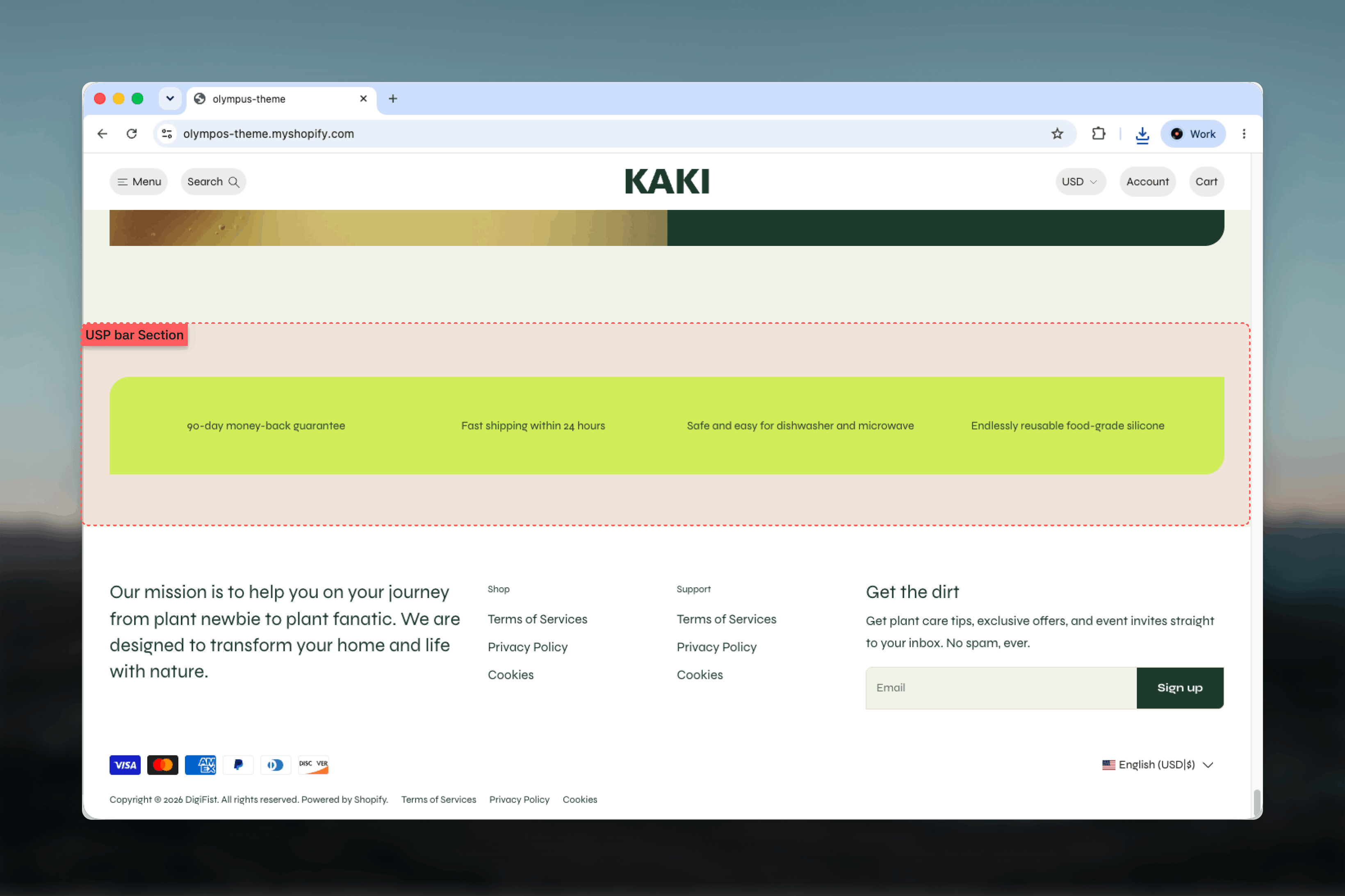Click 'Endlessly reusable food-grade silicone' text
The height and width of the screenshot is (896, 1345).
[1067, 426]
